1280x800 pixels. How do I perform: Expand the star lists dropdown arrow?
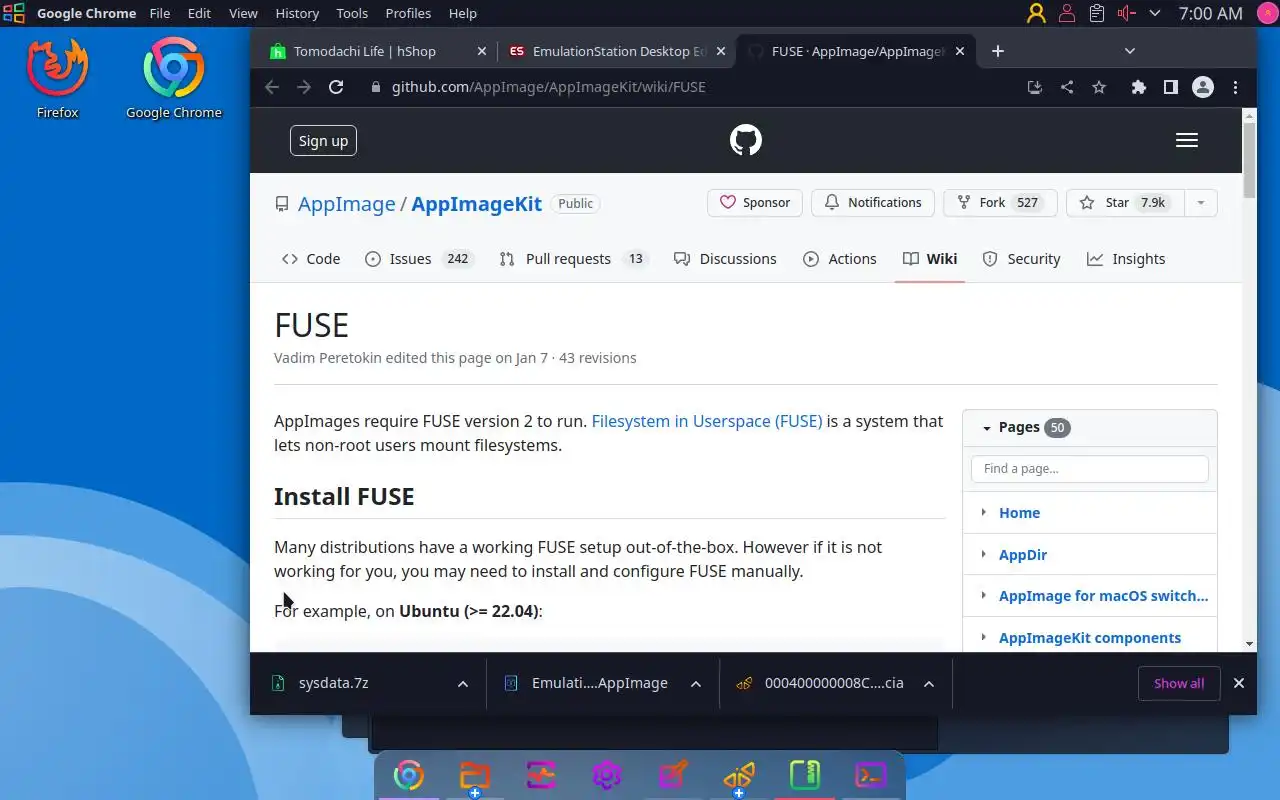pos(1200,202)
